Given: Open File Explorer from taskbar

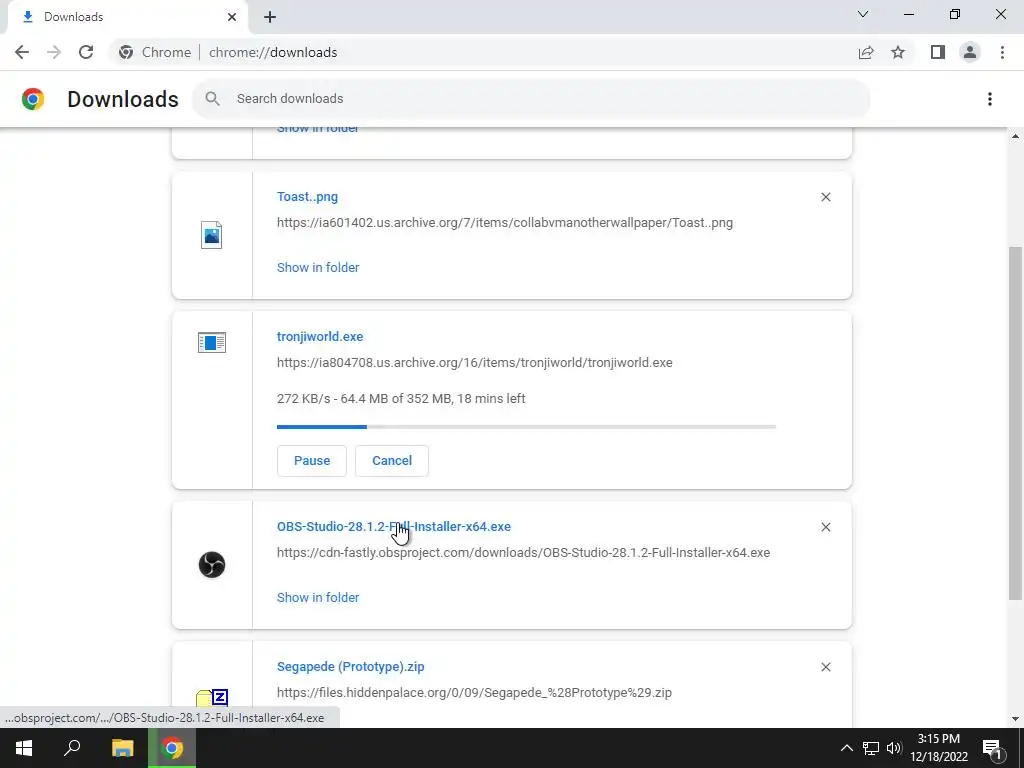Looking at the screenshot, I should [122, 748].
